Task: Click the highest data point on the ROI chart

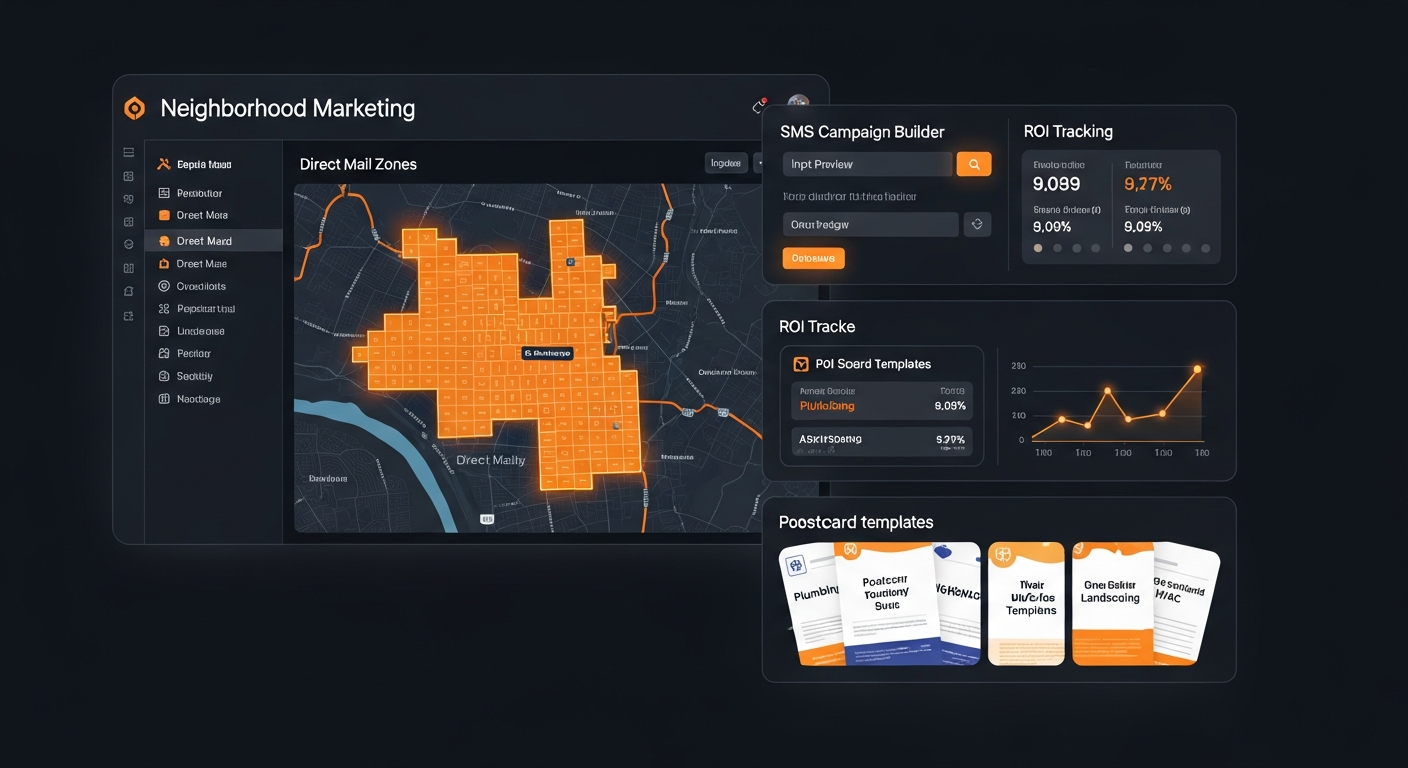Action: pos(1197,369)
